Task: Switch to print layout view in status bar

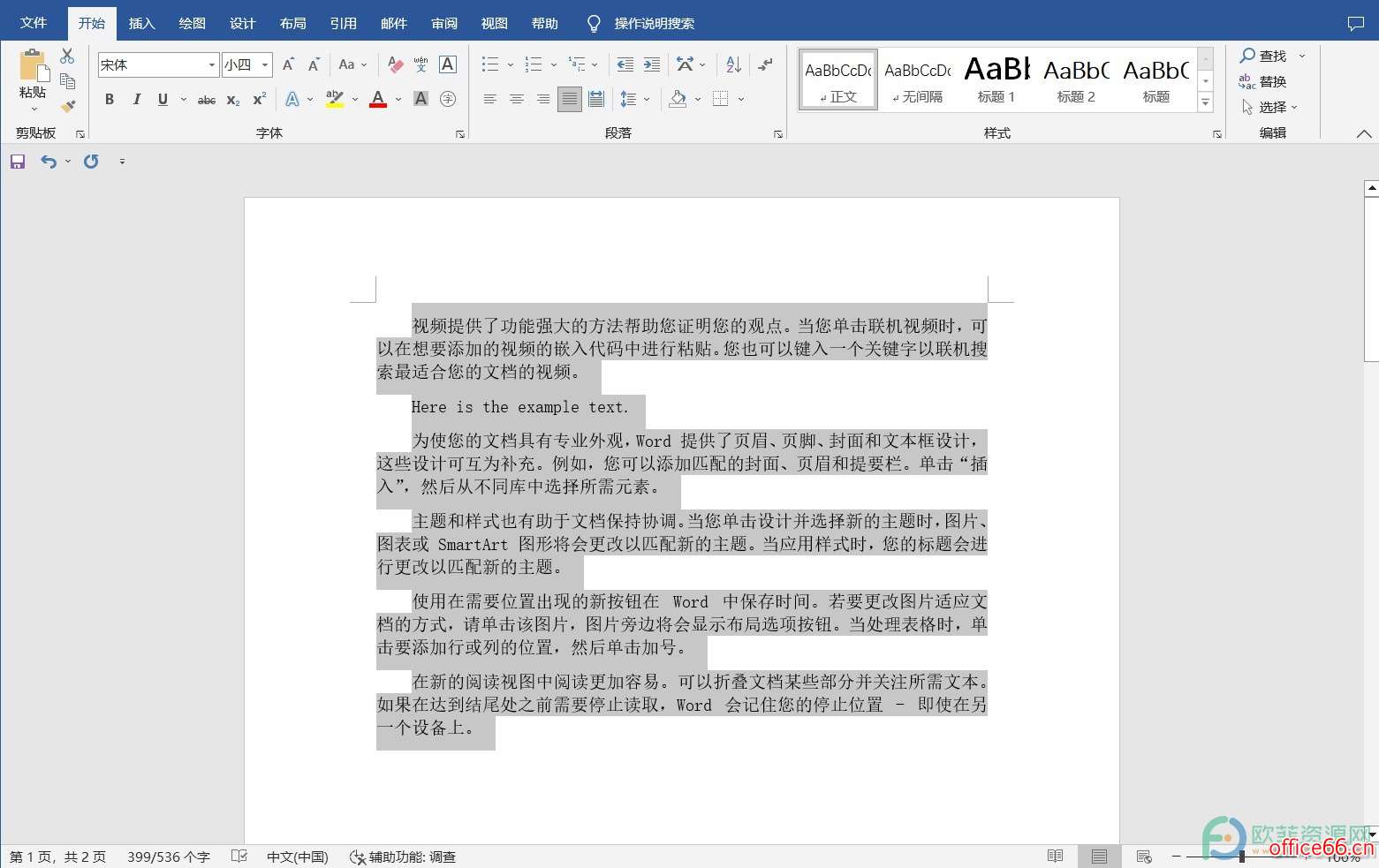Action: [1099, 857]
